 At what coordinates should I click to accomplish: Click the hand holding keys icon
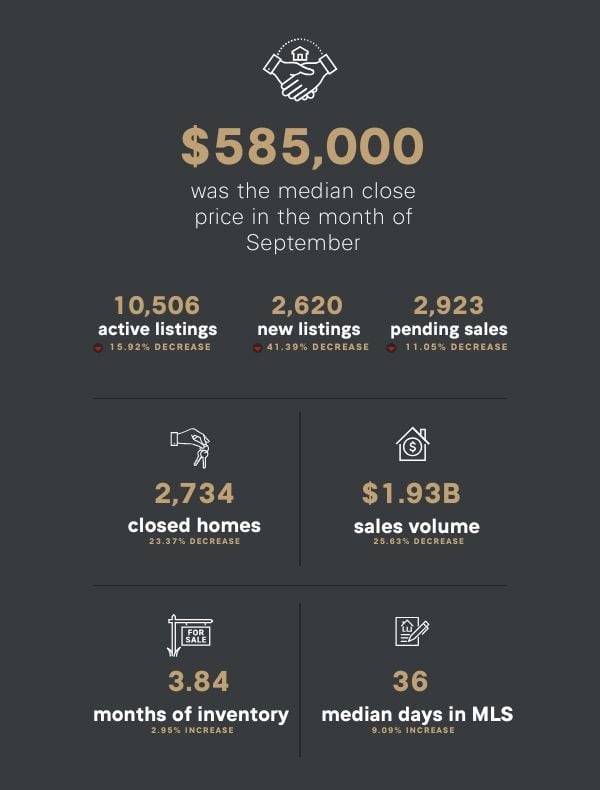coord(190,448)
